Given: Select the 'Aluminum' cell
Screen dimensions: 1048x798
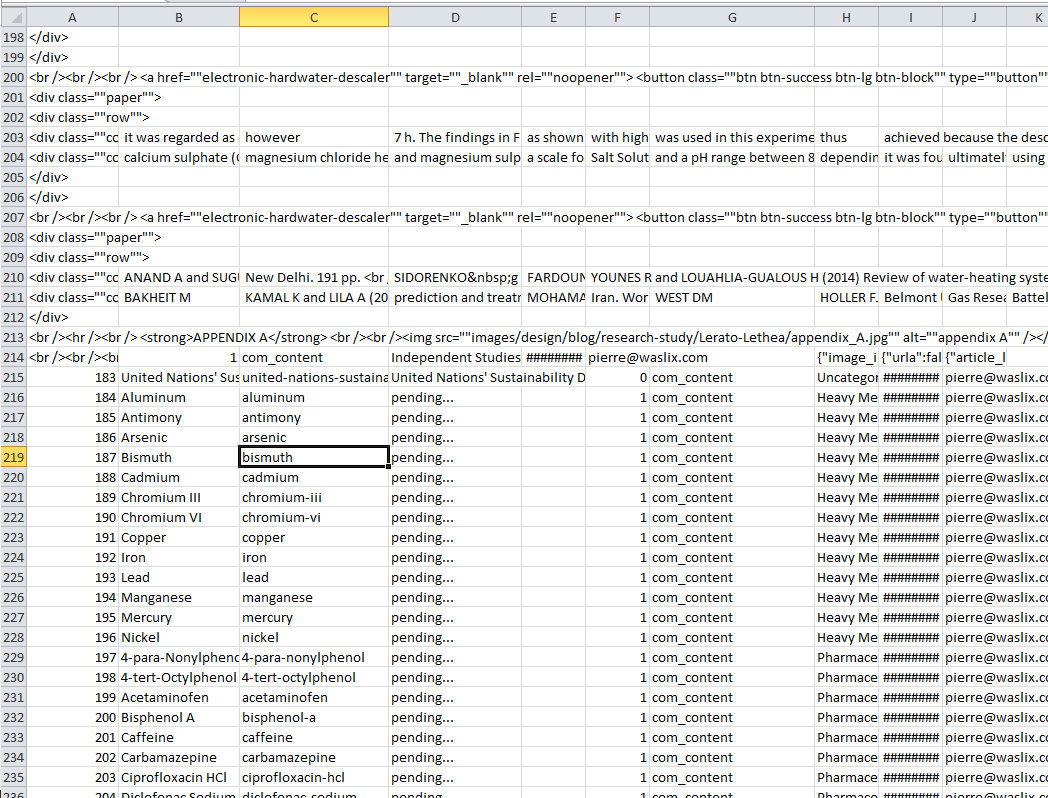Looking at the screenshot, I should [179, 398].
